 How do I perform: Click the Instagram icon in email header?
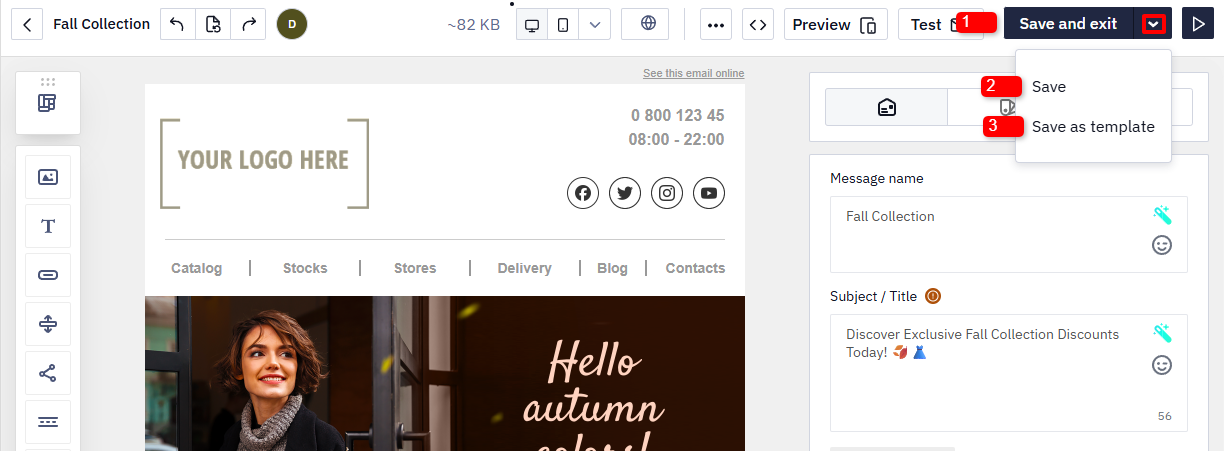[667, 193]
